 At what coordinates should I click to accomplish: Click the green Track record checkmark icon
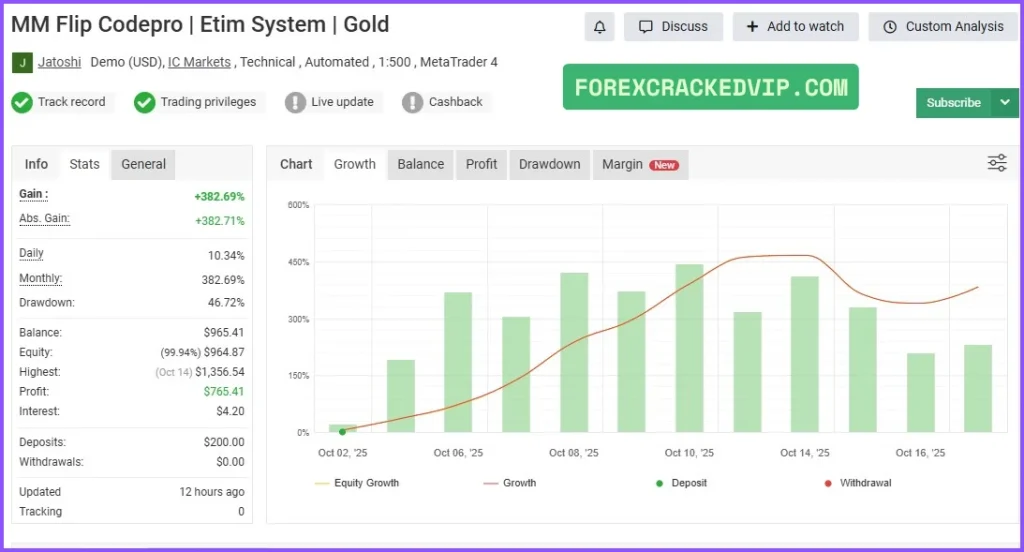click(22, 102)
